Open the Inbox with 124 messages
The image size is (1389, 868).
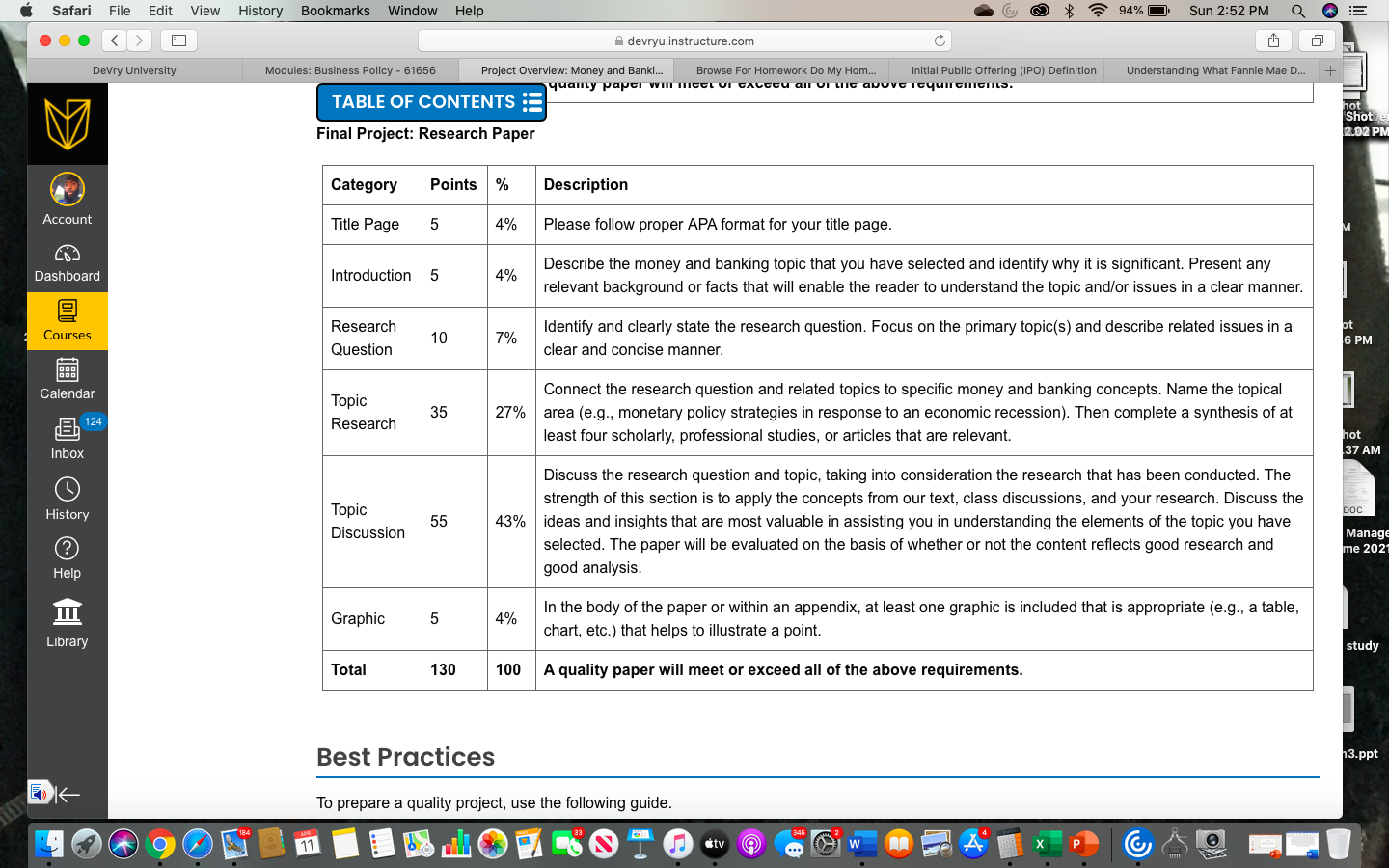tap(67, 439)
